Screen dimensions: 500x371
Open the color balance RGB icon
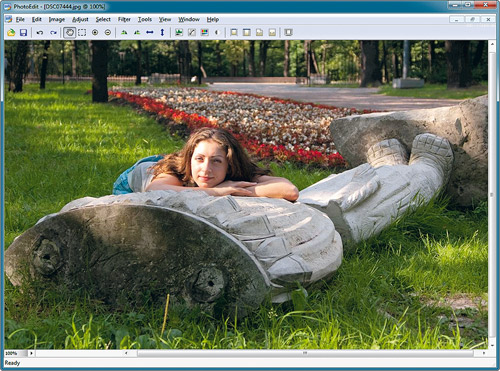point(204,32)
